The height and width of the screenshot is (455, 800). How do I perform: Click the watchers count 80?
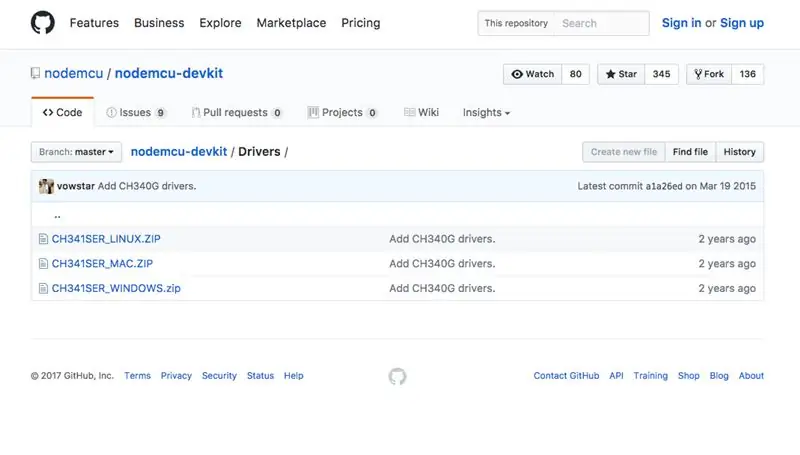tap(576, 74)
